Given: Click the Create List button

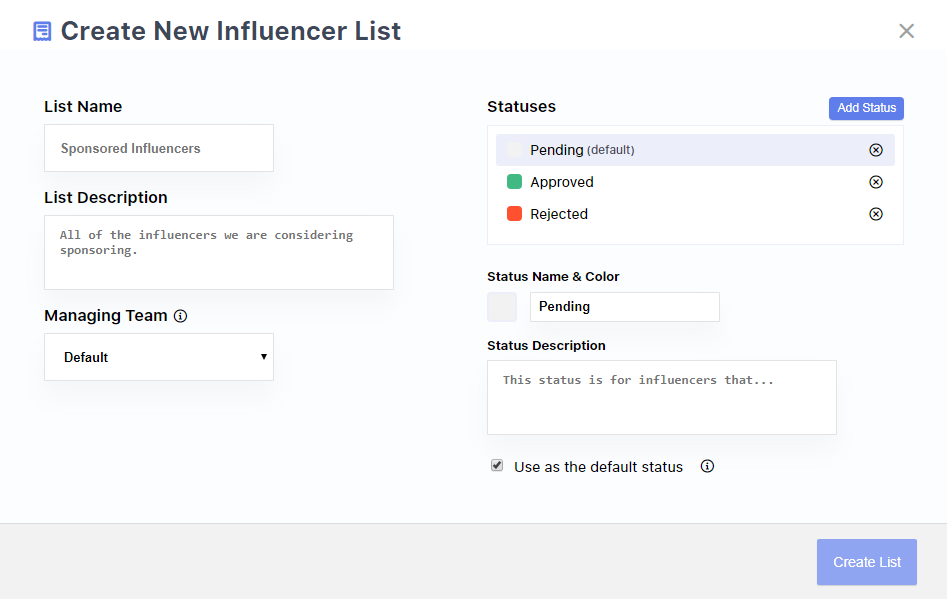Looking at the screenshot, I should pos(867,562).
